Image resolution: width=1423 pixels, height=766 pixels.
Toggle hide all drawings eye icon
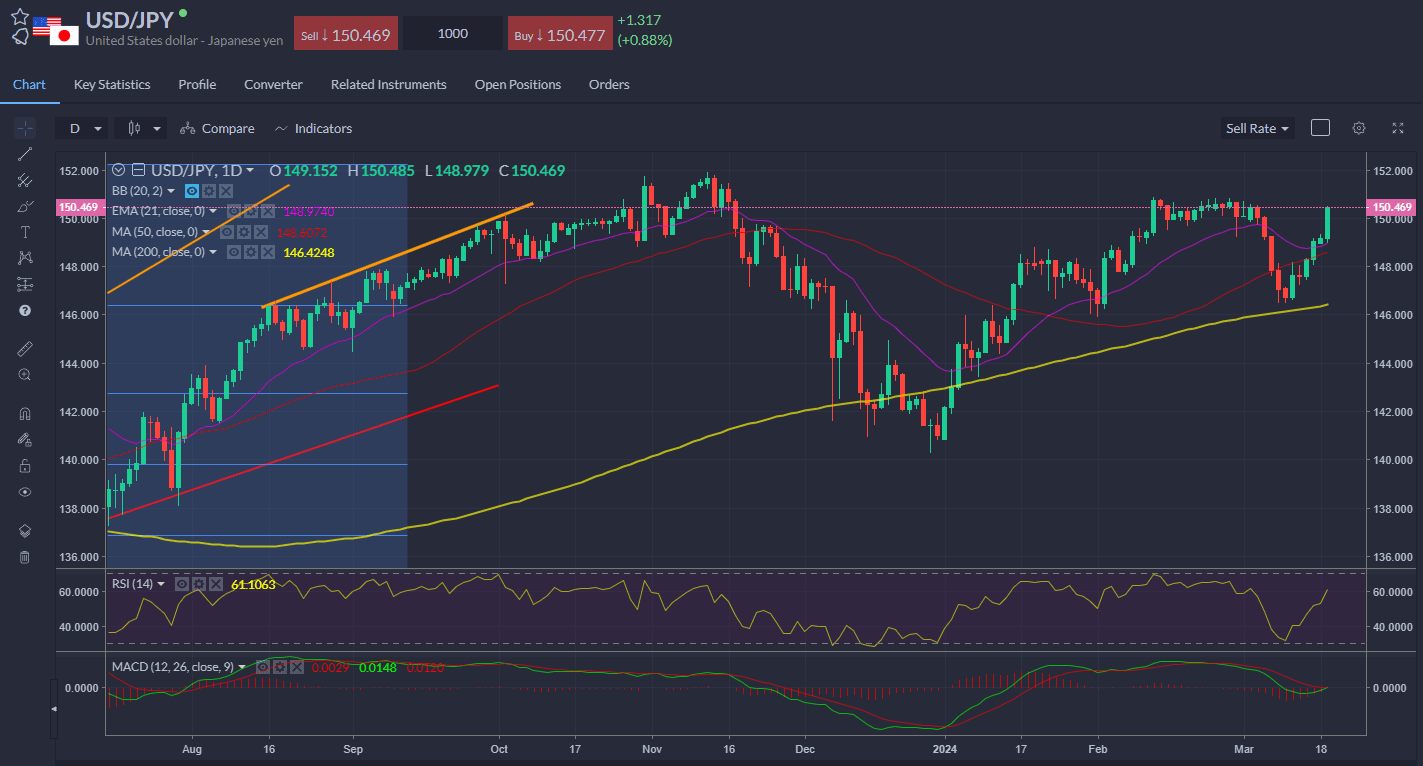tap(25, 492)
